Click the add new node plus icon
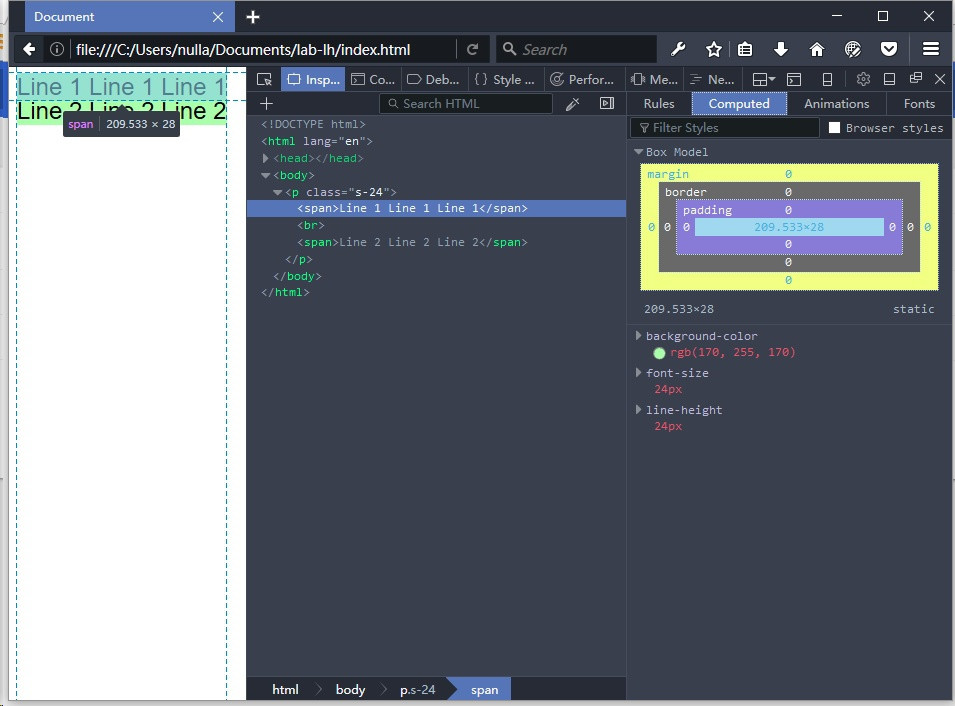The image size is (955, 706). click(266, 104)
